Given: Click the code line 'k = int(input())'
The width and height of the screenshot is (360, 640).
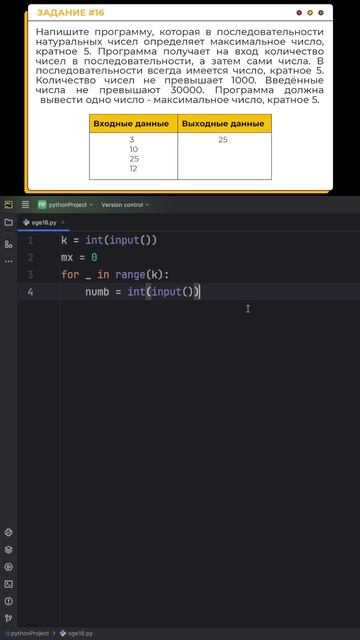Looking at the screenshot, I should point(109,241).
